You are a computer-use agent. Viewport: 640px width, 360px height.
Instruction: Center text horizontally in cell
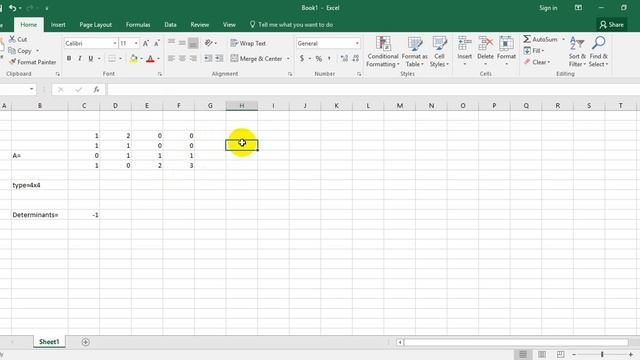182,58
